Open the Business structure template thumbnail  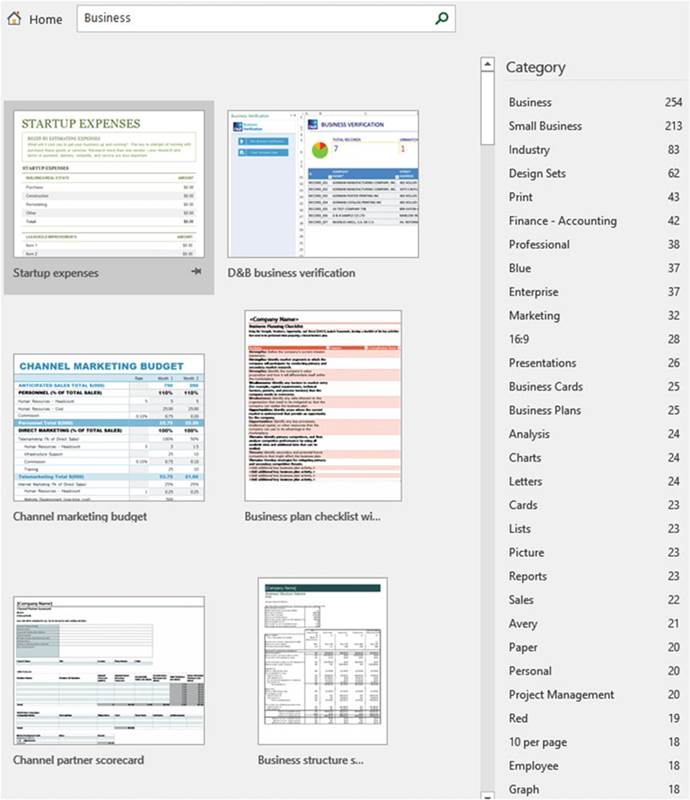coord(322,660)
